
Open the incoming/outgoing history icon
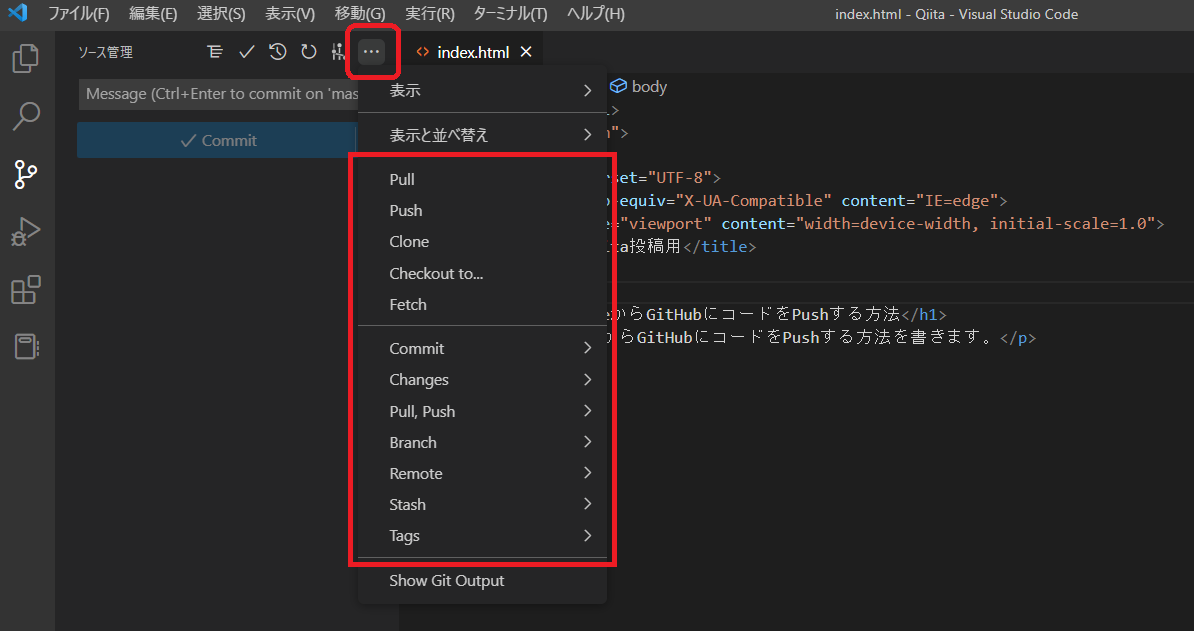[277, 51]
